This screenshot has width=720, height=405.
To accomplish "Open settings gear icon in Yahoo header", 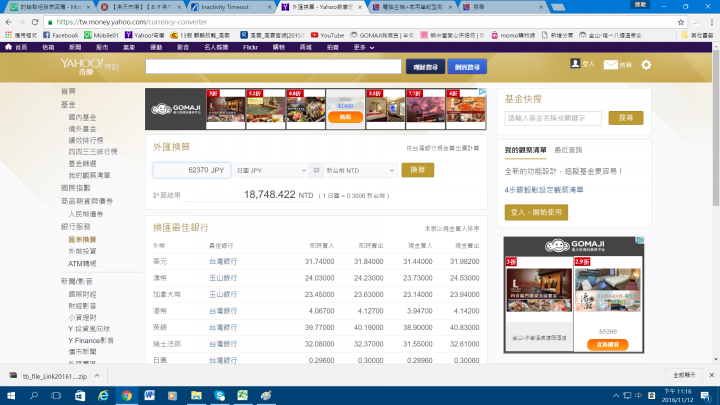I will pos(646,65).
